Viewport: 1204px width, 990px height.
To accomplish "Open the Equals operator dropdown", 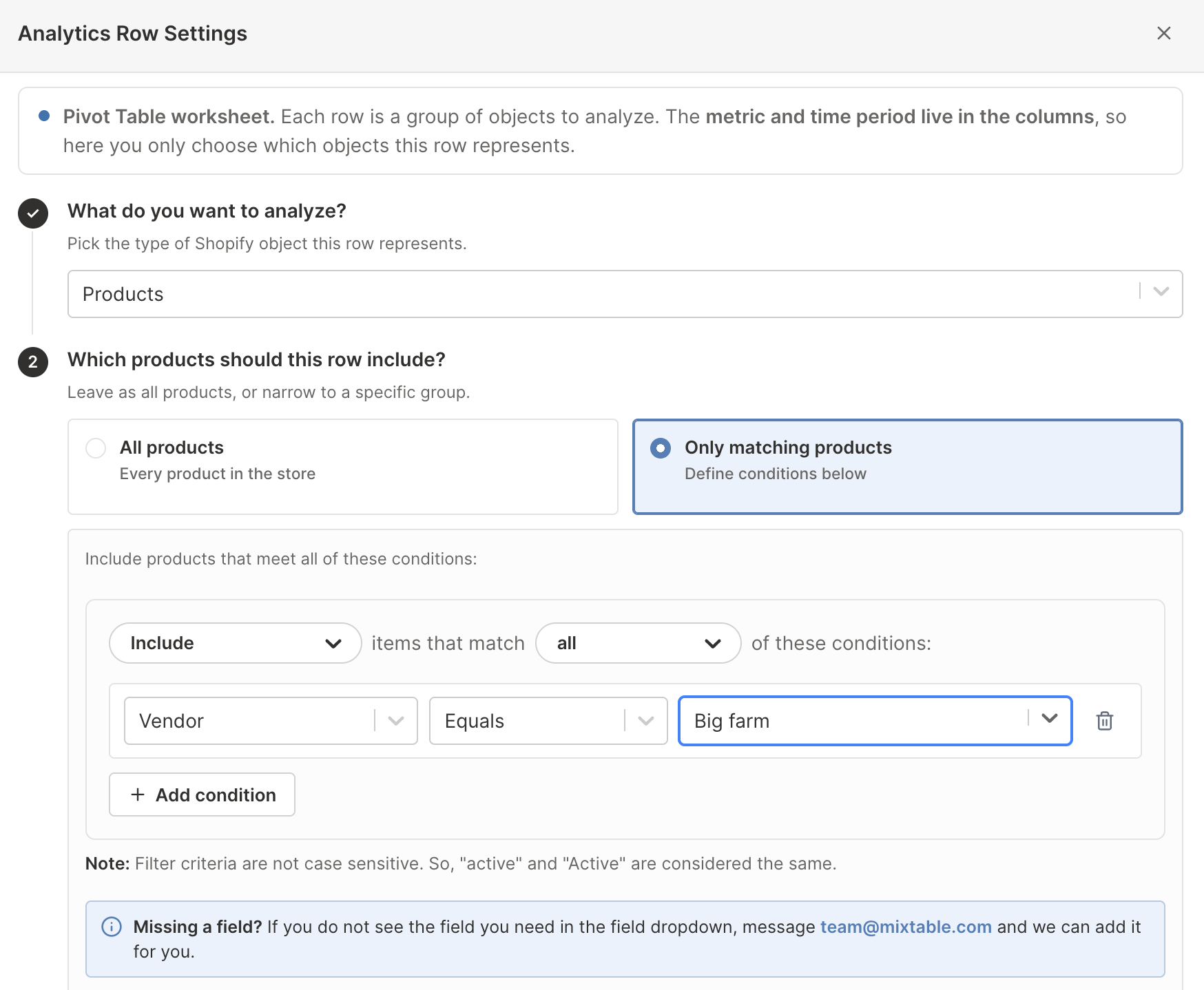I will pos(548,721).
